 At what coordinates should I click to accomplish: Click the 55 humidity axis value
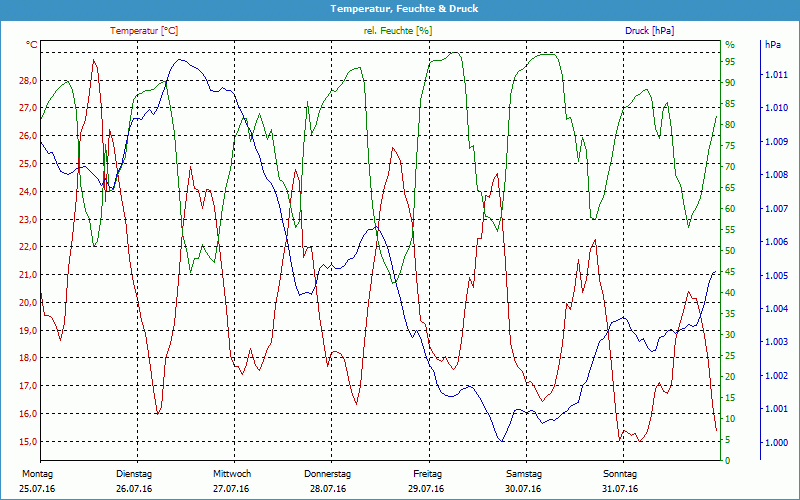point(730,230)
